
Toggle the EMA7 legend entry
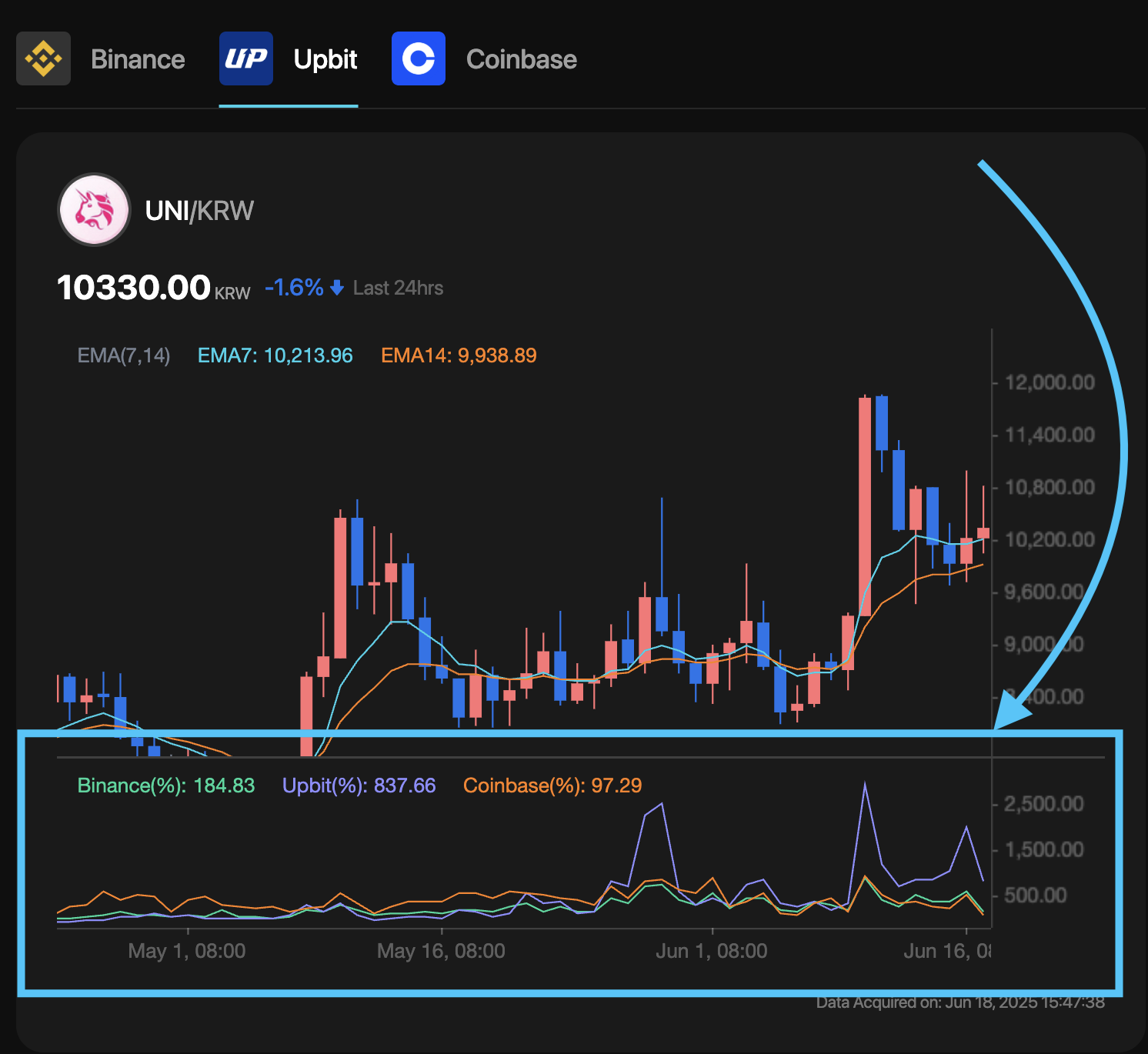pos(275,355)
